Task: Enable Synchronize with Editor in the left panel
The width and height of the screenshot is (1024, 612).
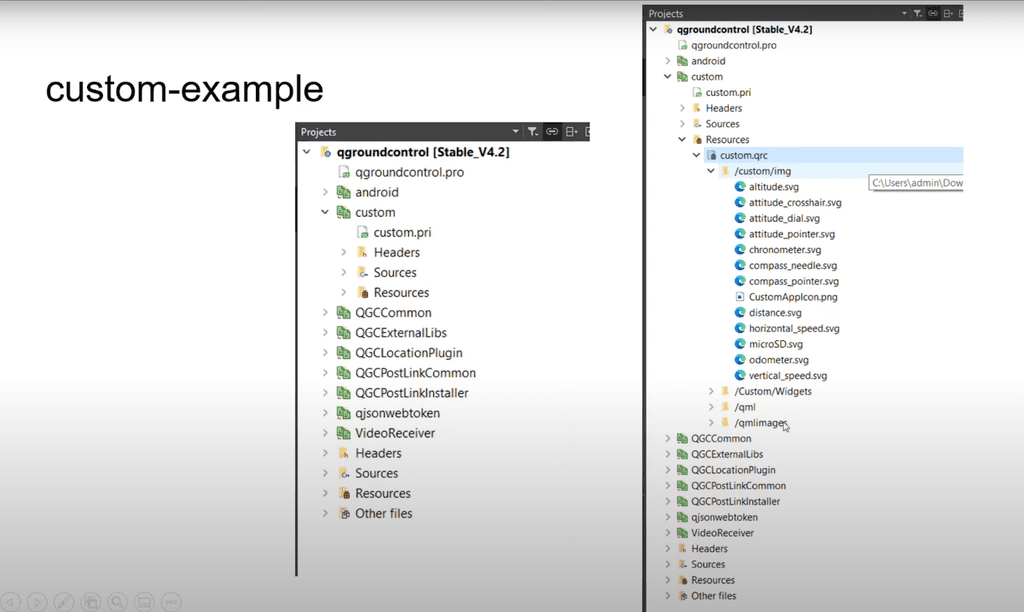Action: (550, 131)
